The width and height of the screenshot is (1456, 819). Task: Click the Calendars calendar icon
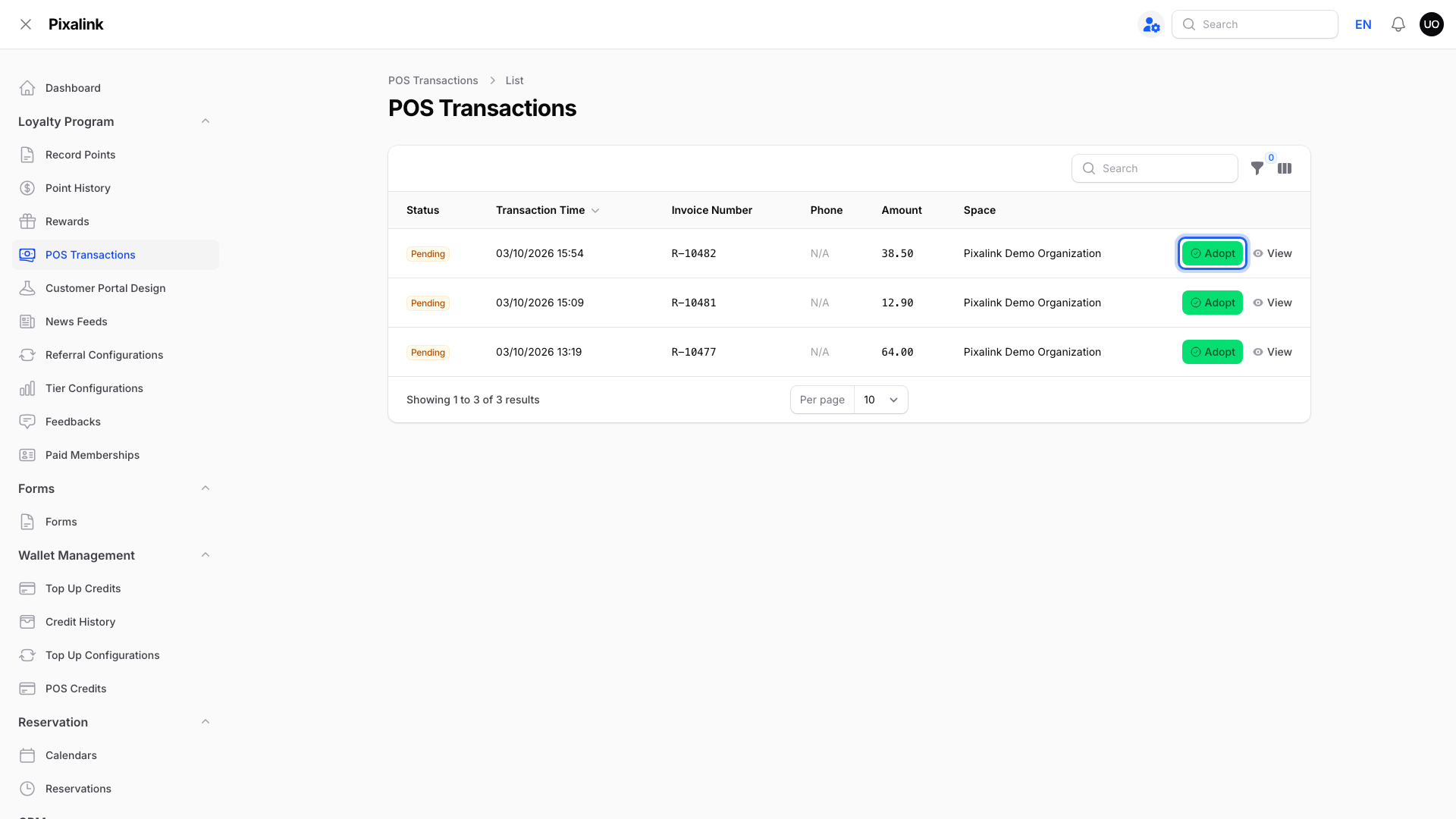pos(27,755)
